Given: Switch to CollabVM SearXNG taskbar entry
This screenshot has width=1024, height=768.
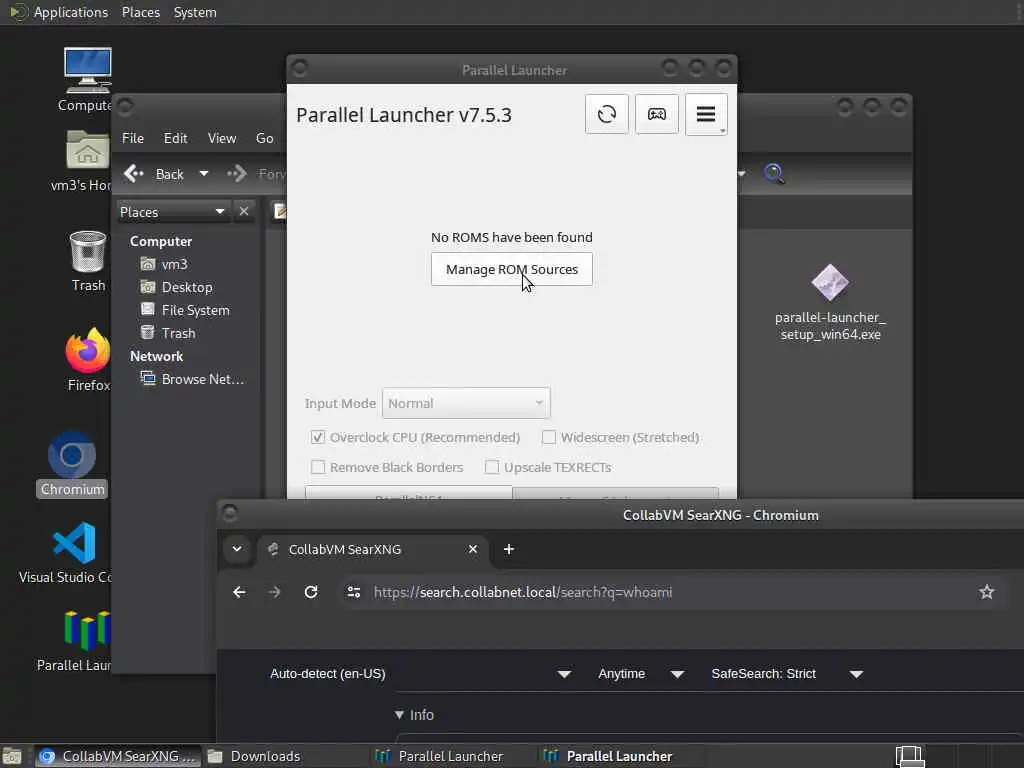Looking at the screenshot, I should point(118,756).
